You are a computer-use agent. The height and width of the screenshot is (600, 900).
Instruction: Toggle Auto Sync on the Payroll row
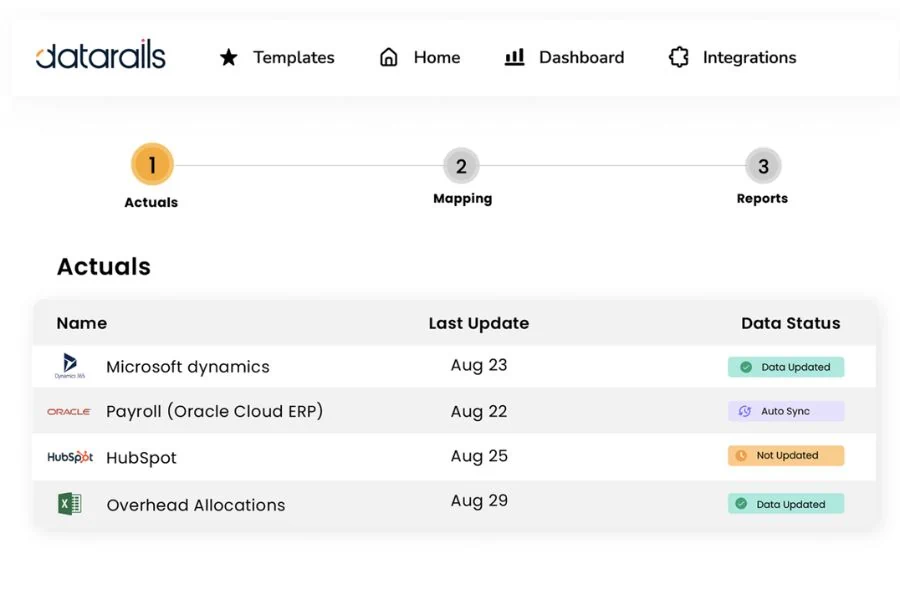(x=786, y=411)
